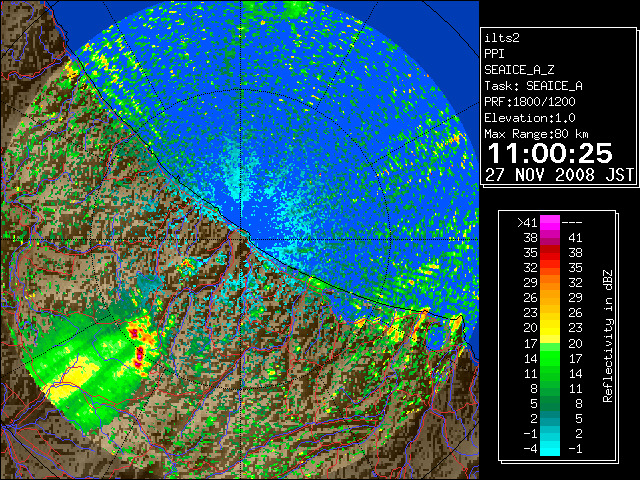The image size is (640, 480).
Task: Click the date '27 NOV 2008 JST'
Action: 559,175
